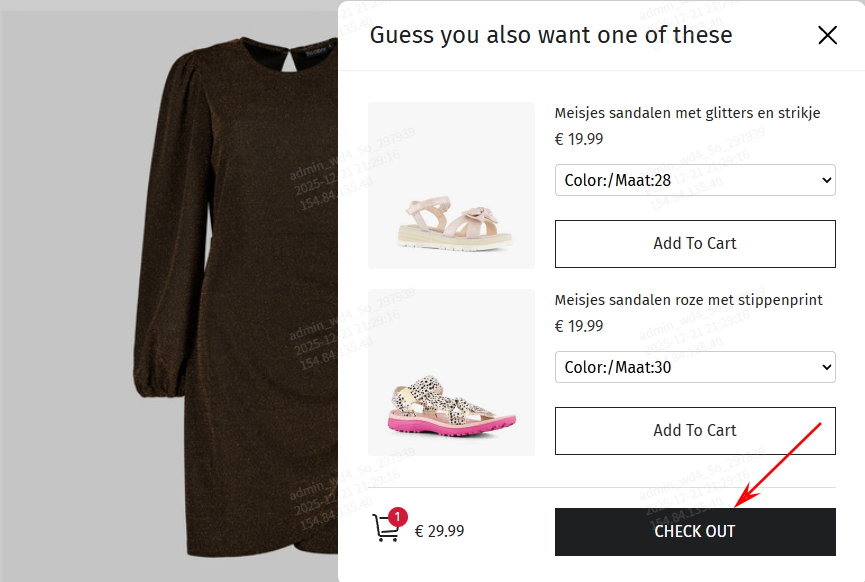Click the price under the stippenprint sandals title
Viewport: 865px width, 582px height.
[579, 326]
